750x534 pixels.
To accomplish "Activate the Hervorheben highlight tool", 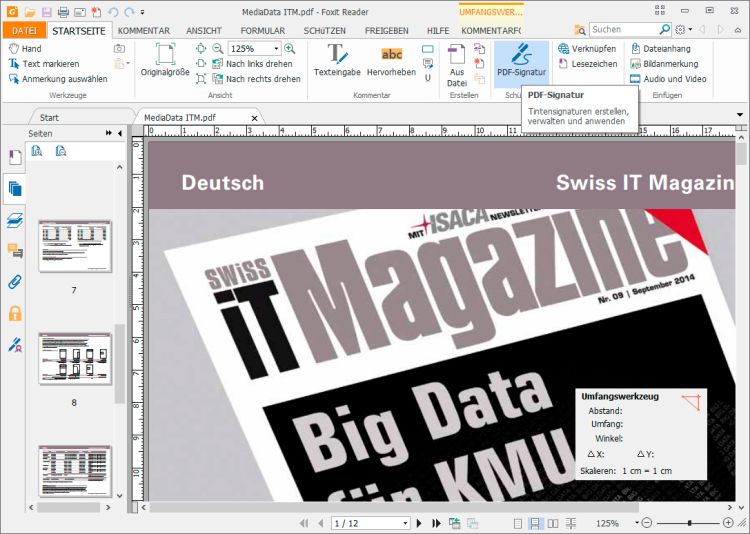I will pyautogui.click(x=391, y=62).
